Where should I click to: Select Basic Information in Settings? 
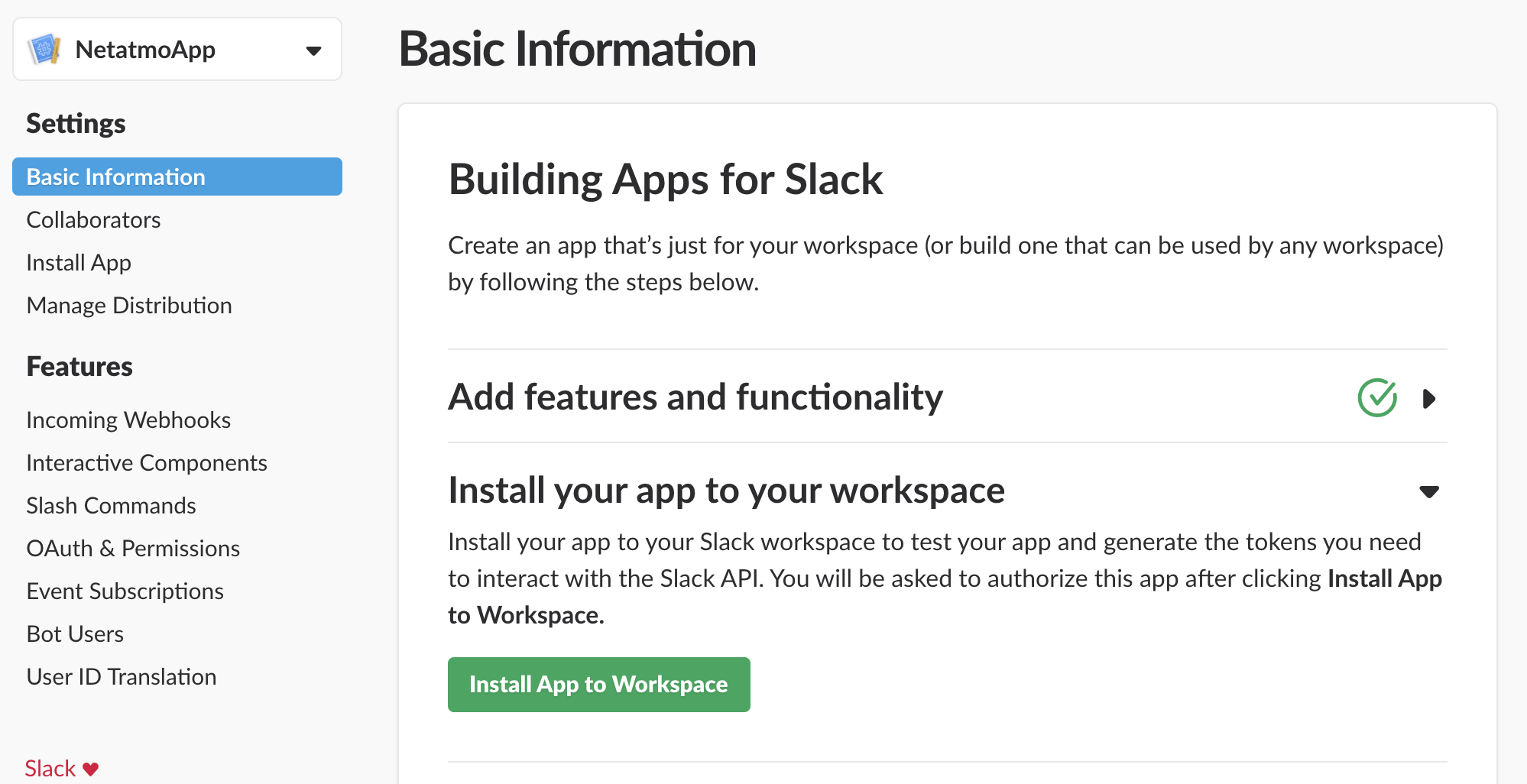(177, 177)
